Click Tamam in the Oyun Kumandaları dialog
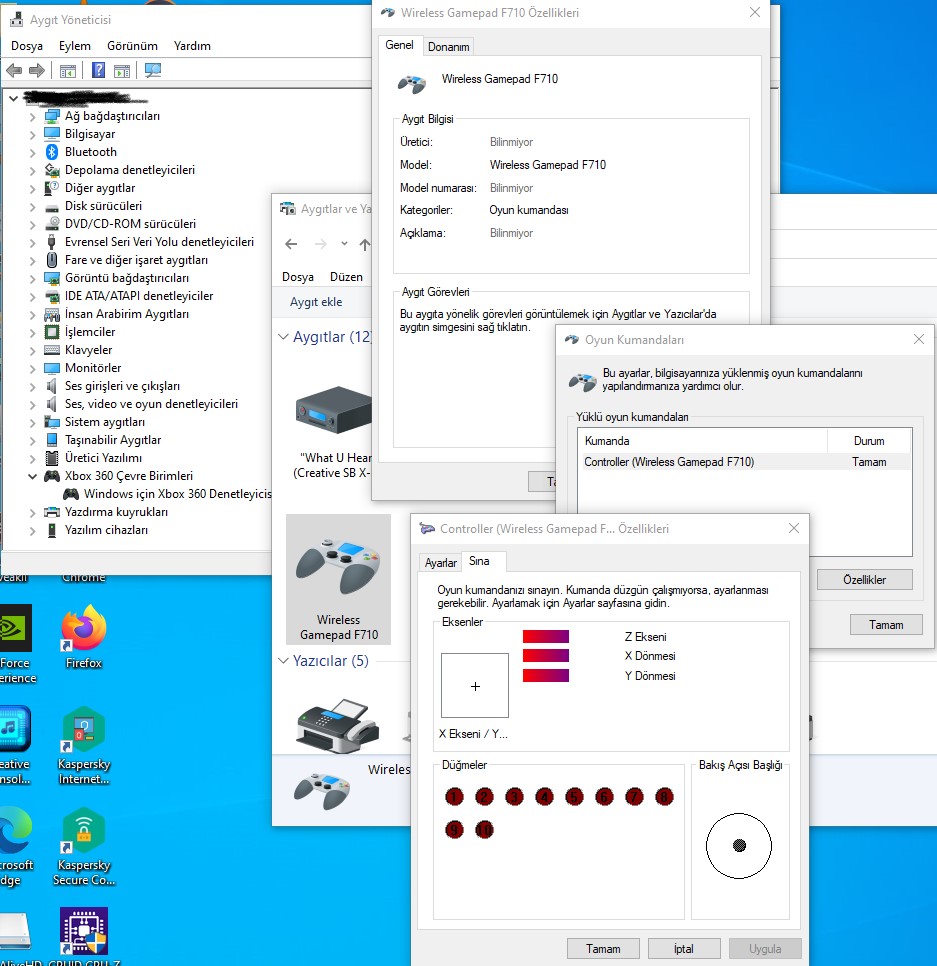Screen dimensions: 937x966 tap(886, 625)
